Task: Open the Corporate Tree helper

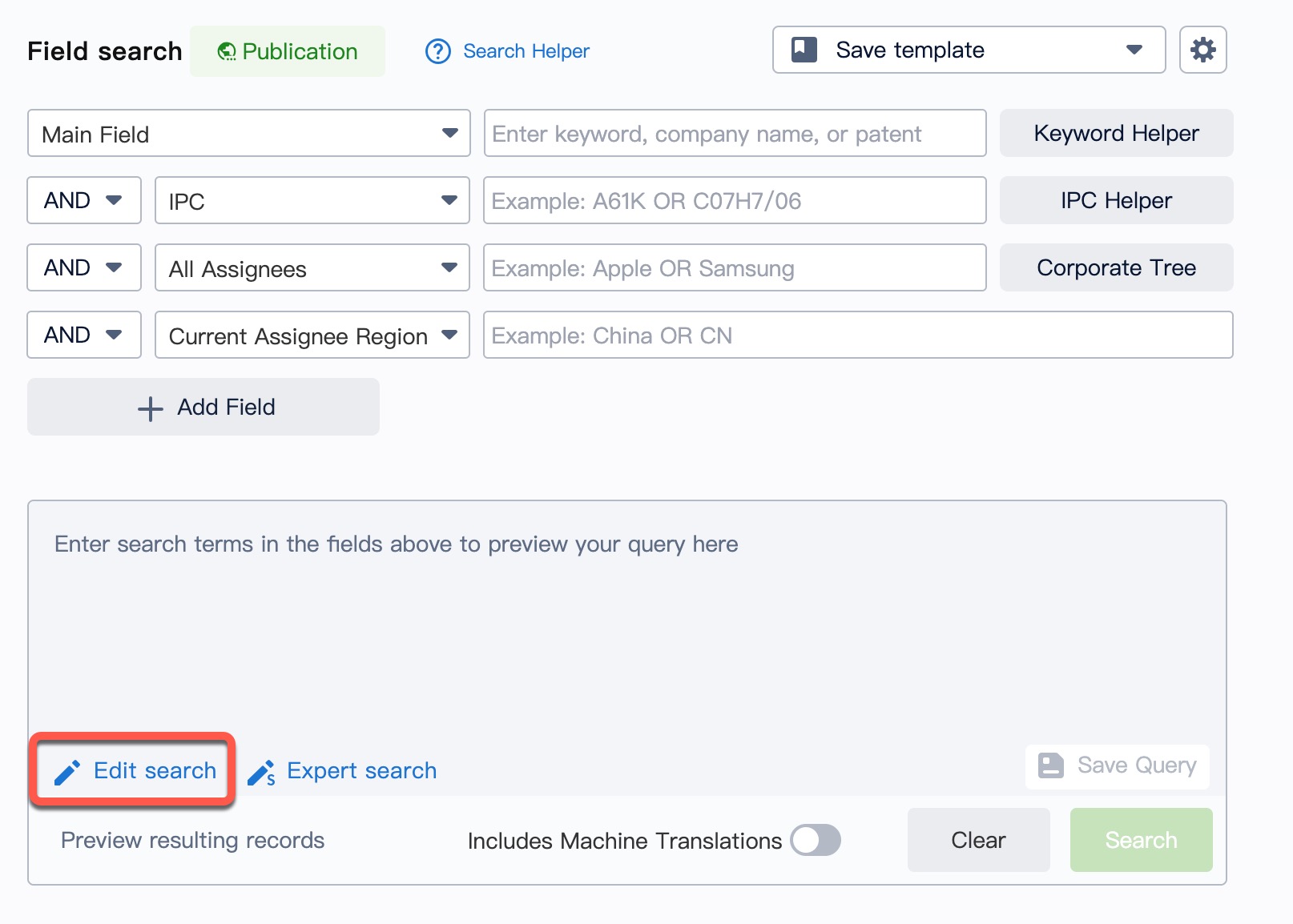Action: [1116, 268]
